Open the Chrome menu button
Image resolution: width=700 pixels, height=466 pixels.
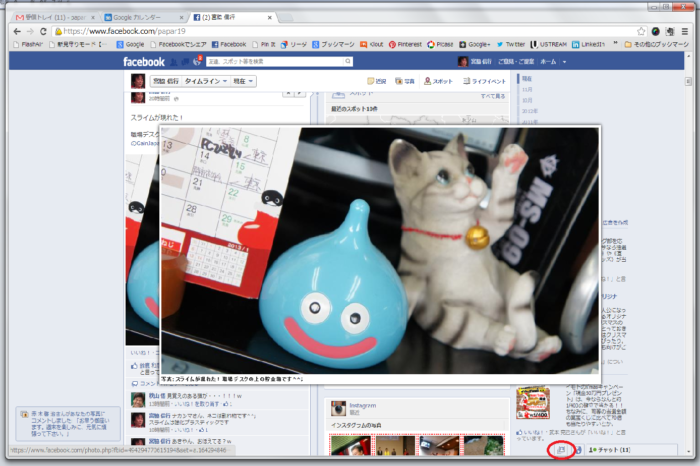tap(684, 31)
